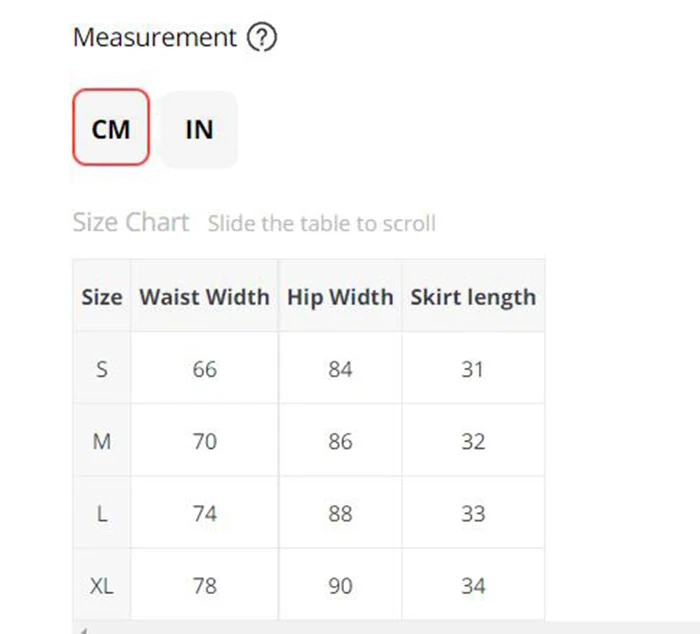Click skirt length value 33 for size L

pos(473,513)
